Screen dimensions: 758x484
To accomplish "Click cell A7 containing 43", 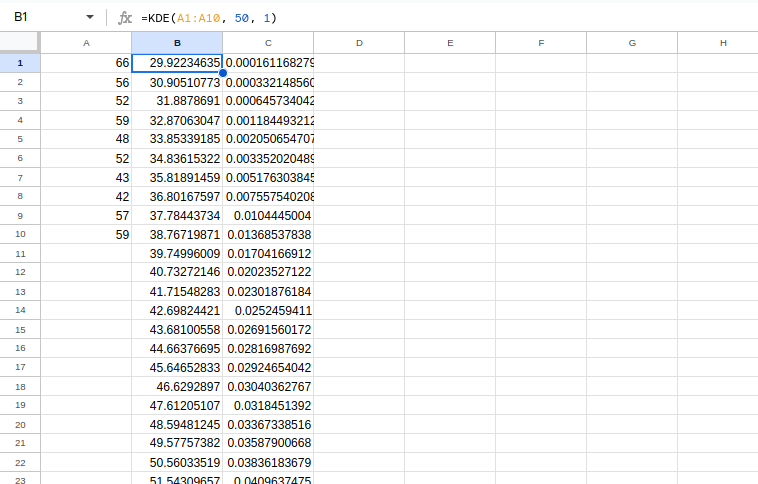I will 86,177.
